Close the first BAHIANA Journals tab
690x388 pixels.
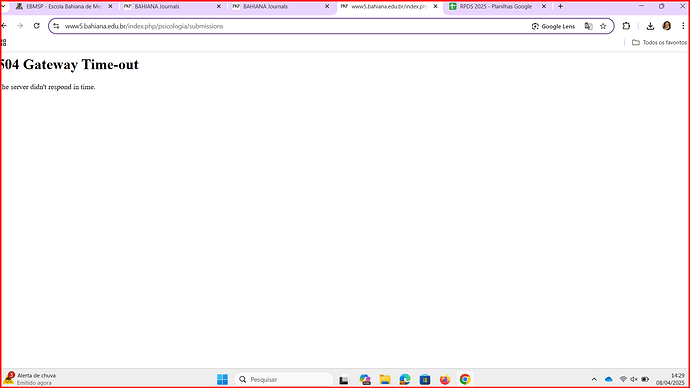(219, 7)
